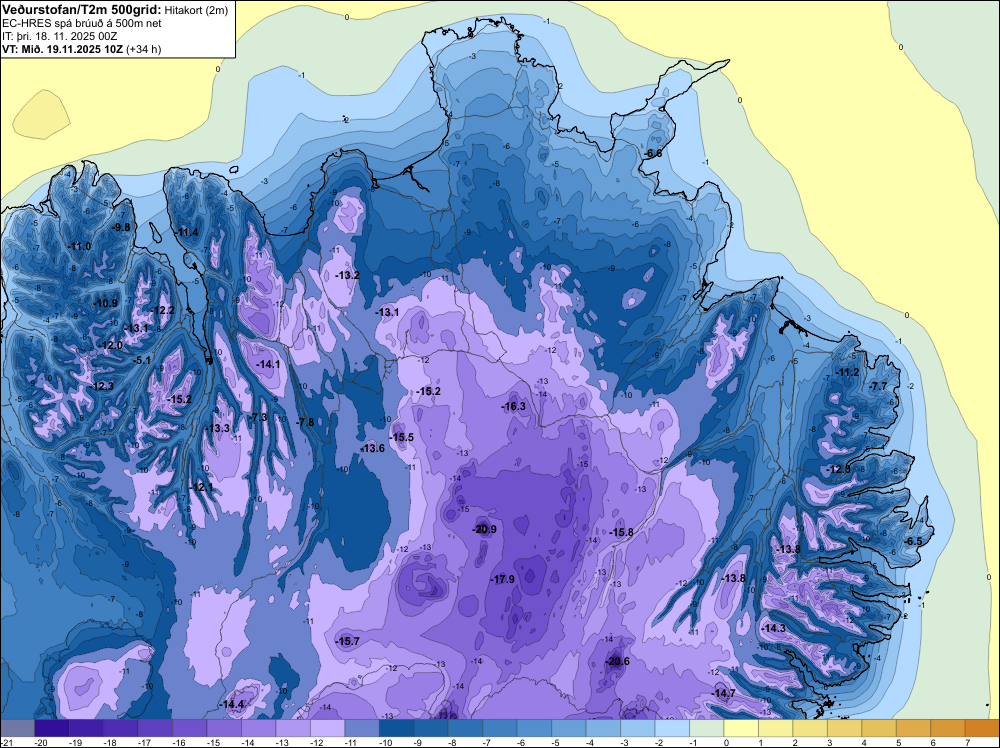Click the -11.2 temperature label

click(847, 373)
